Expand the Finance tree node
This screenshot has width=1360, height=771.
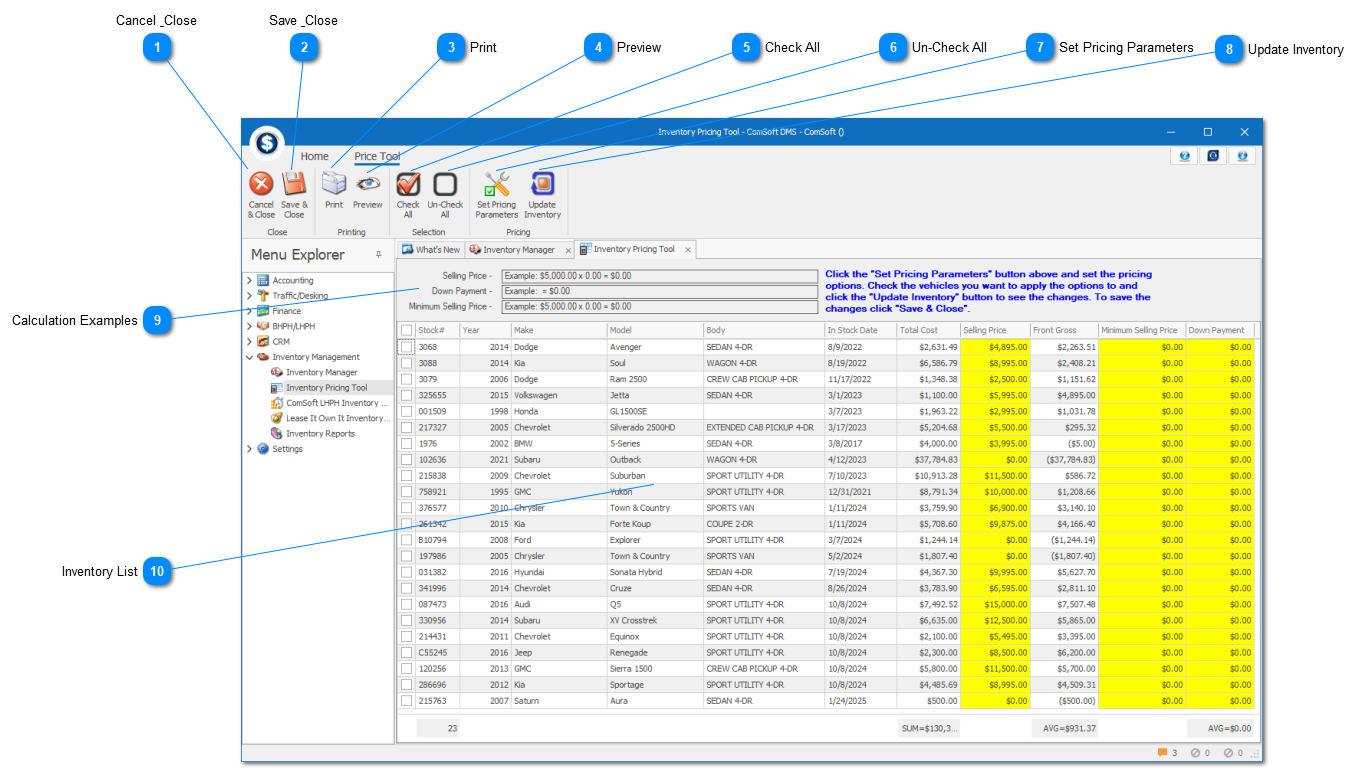249,311
